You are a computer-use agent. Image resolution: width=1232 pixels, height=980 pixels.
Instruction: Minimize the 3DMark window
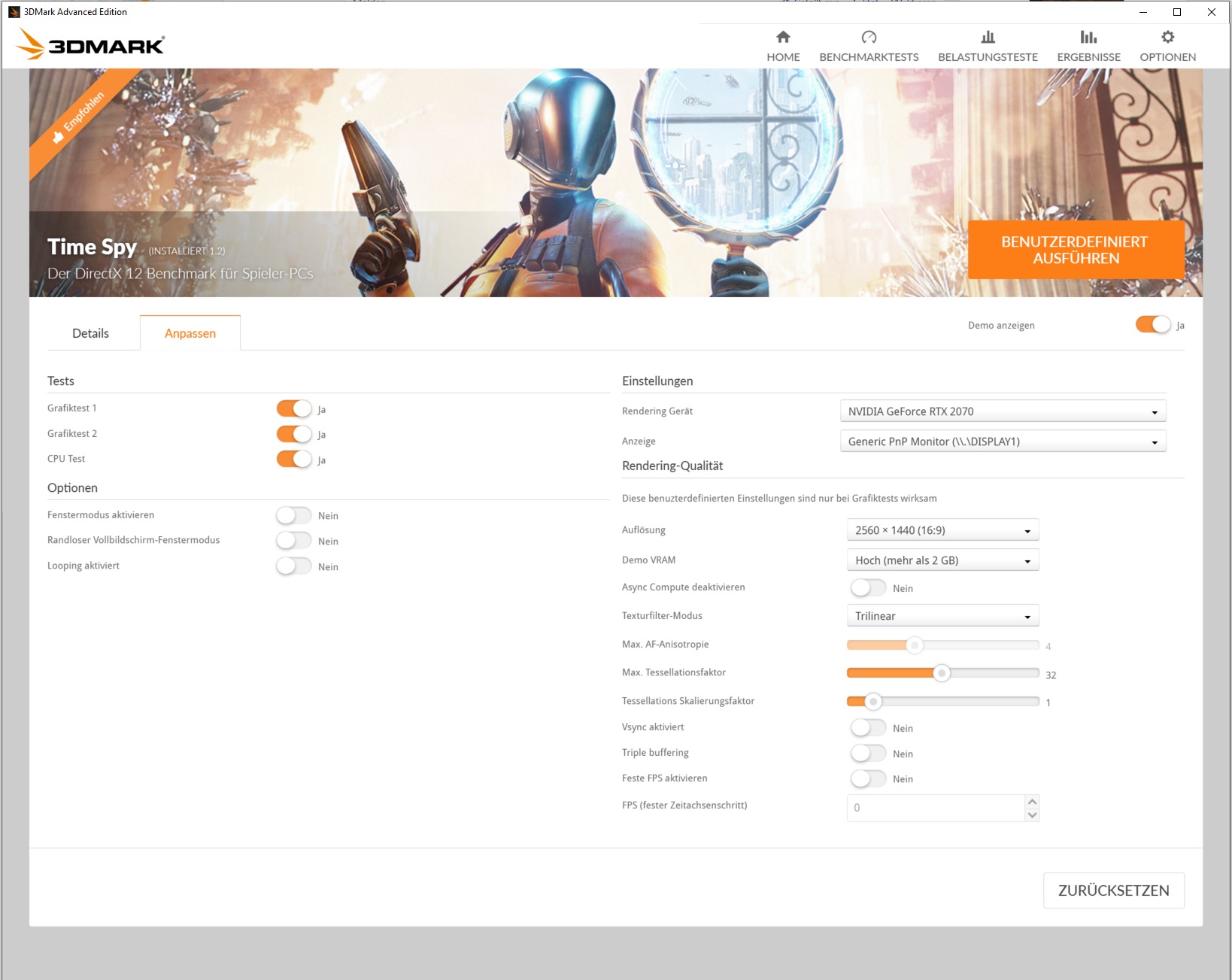click(1142, 12)
